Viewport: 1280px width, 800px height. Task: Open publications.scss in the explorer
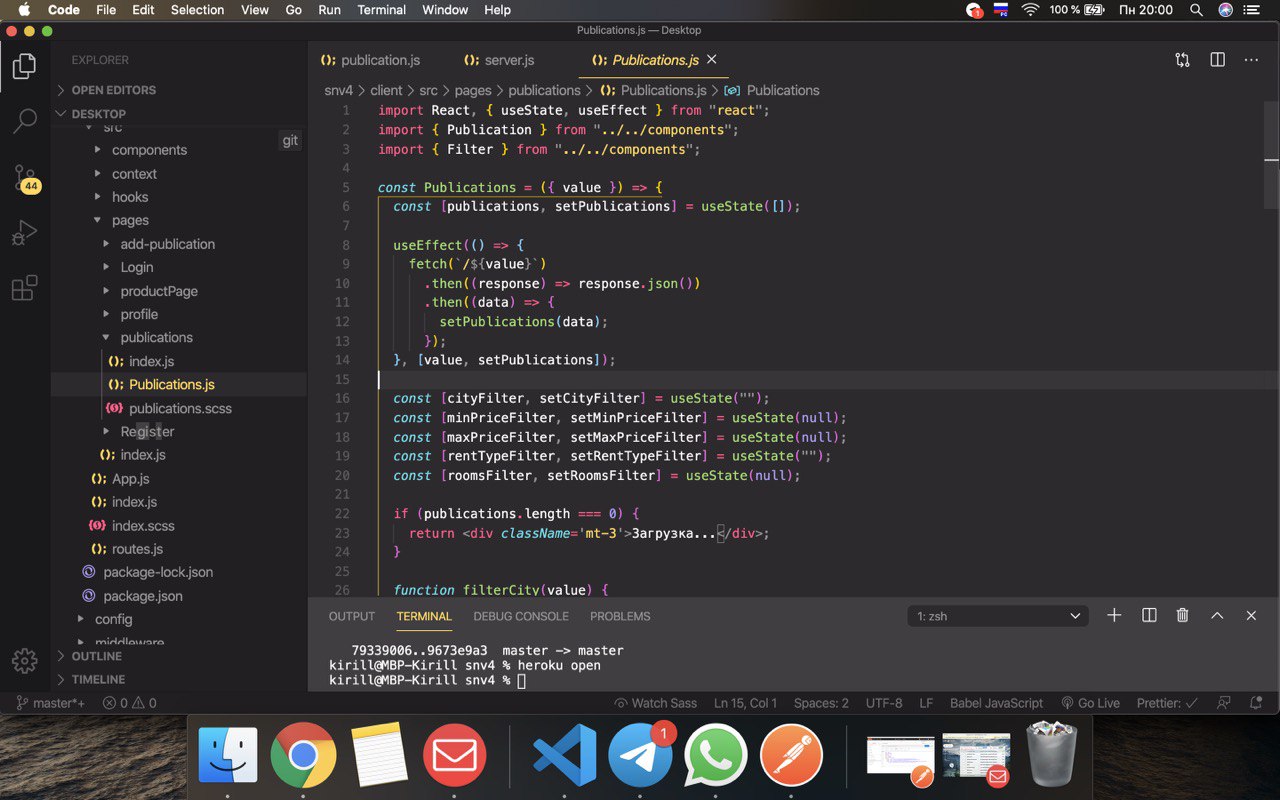(180, 408)
